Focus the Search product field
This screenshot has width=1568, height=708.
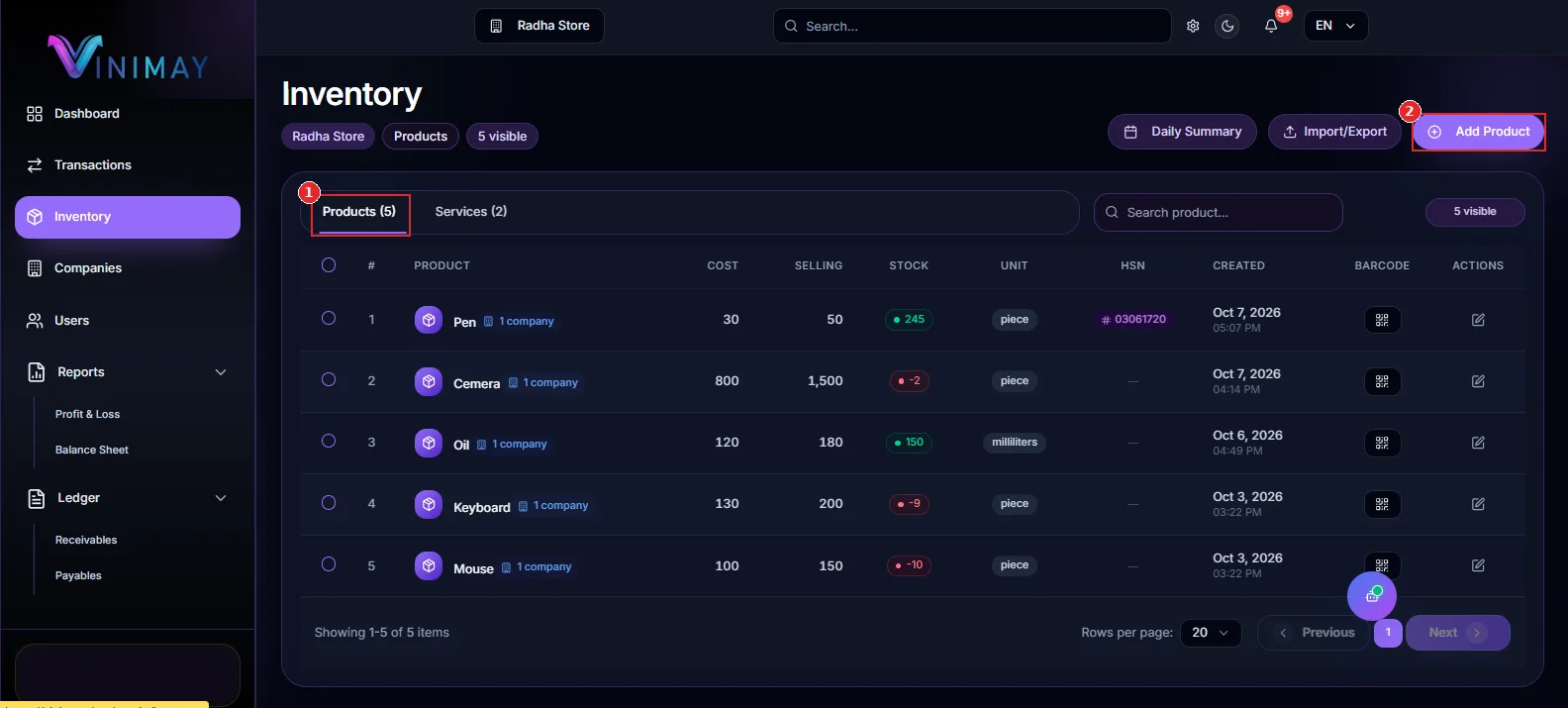pyautogui.click(x=1219, y=212)
